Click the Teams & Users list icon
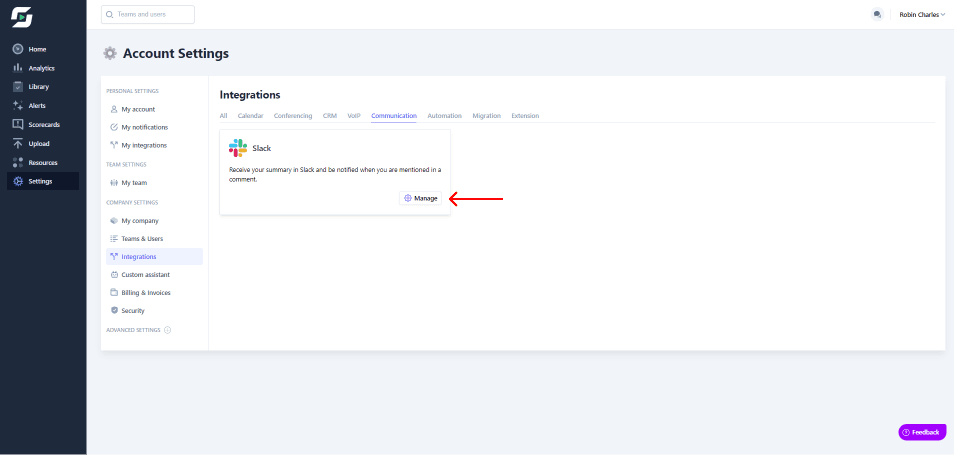The width and height of the screenshot is (954, 455). pyautogui.click(x=114, y=238)
